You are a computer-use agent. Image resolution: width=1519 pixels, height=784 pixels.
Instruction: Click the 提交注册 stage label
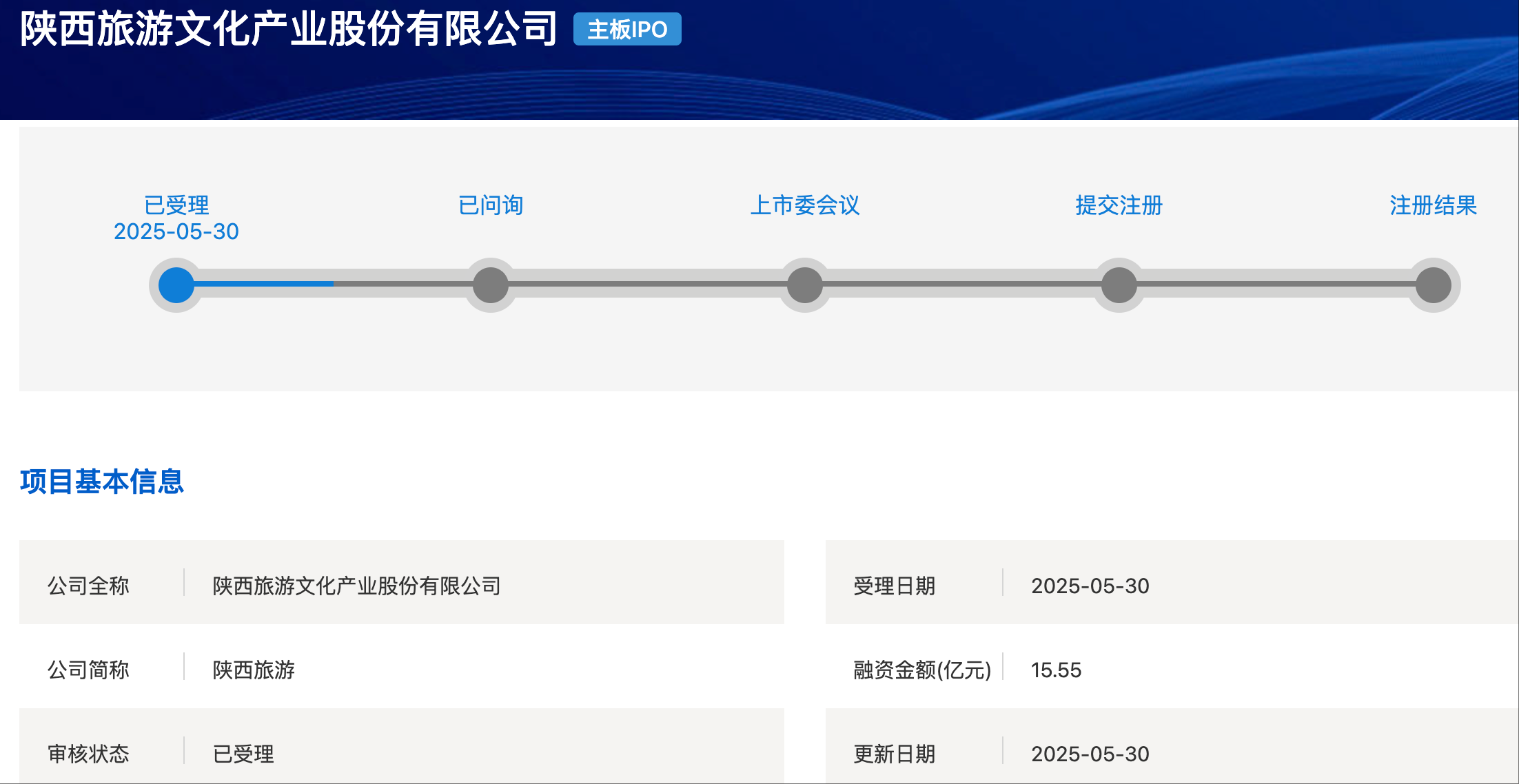coord(1119,205)
